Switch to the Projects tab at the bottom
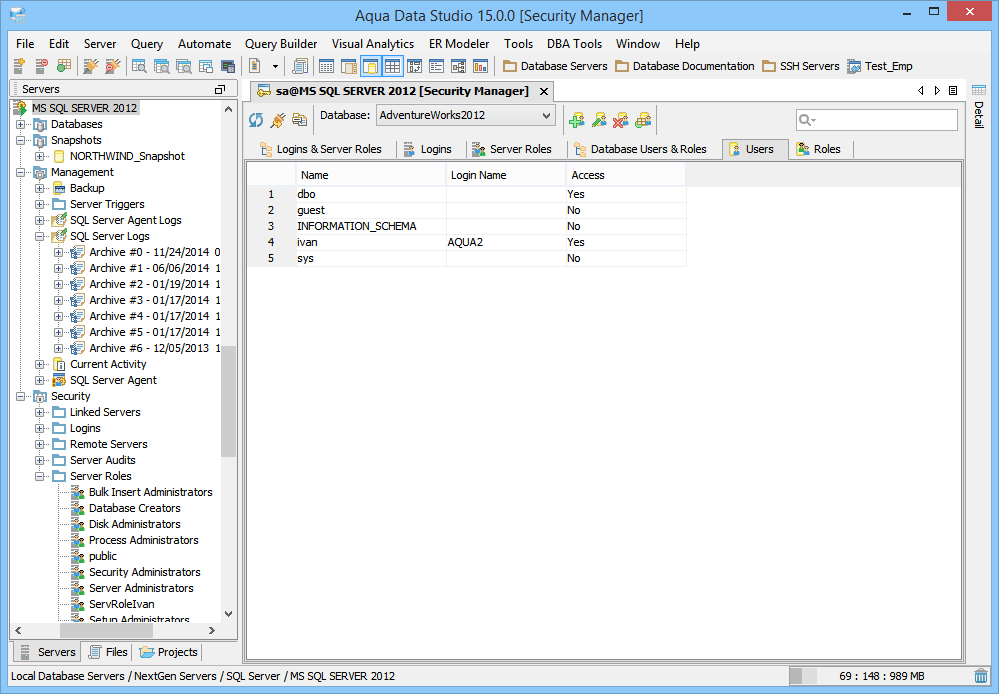 (169, 652)
